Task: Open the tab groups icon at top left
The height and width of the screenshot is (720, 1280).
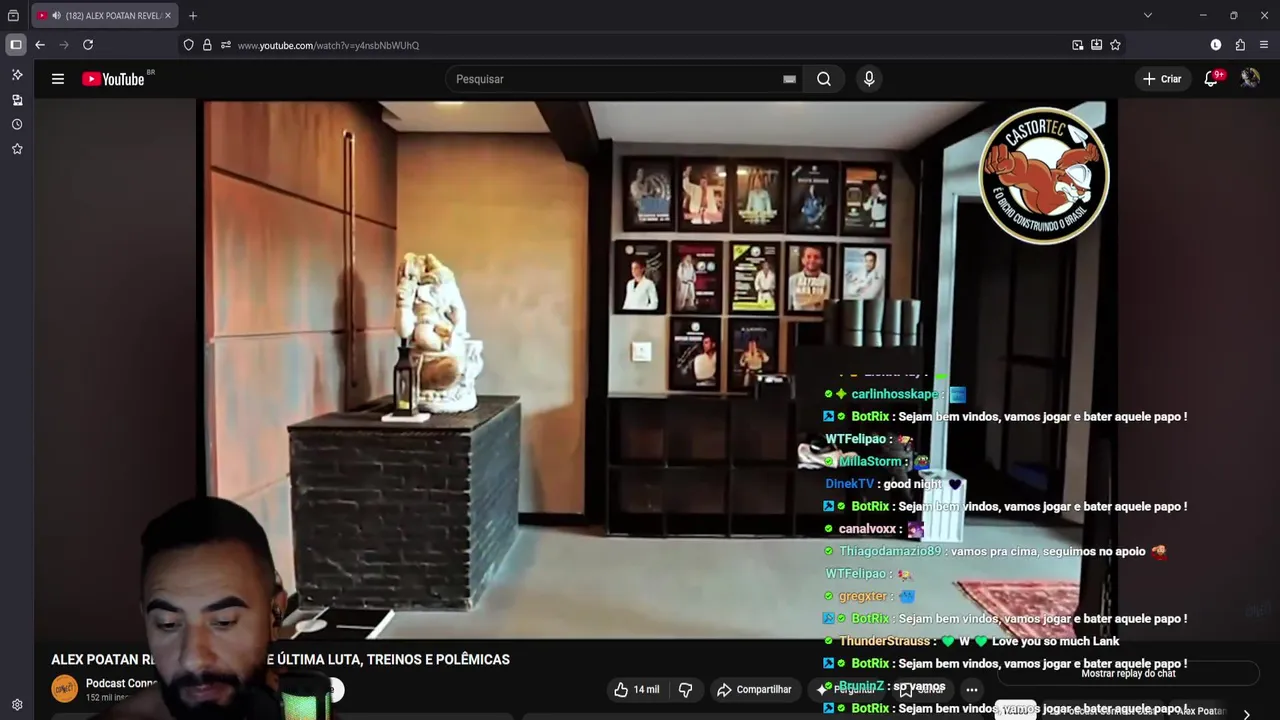Action: pyautogui.click(x=13, y=16)
